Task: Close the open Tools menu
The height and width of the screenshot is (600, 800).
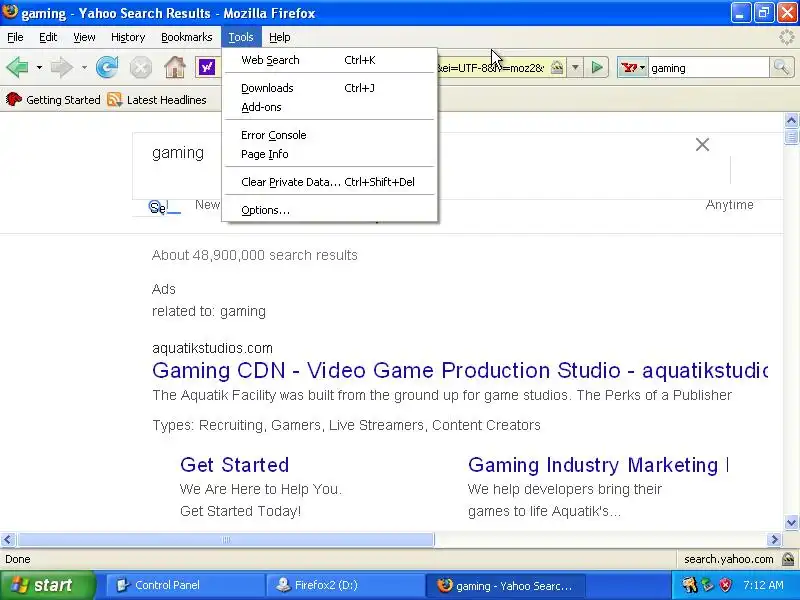Action: [241, 37]
